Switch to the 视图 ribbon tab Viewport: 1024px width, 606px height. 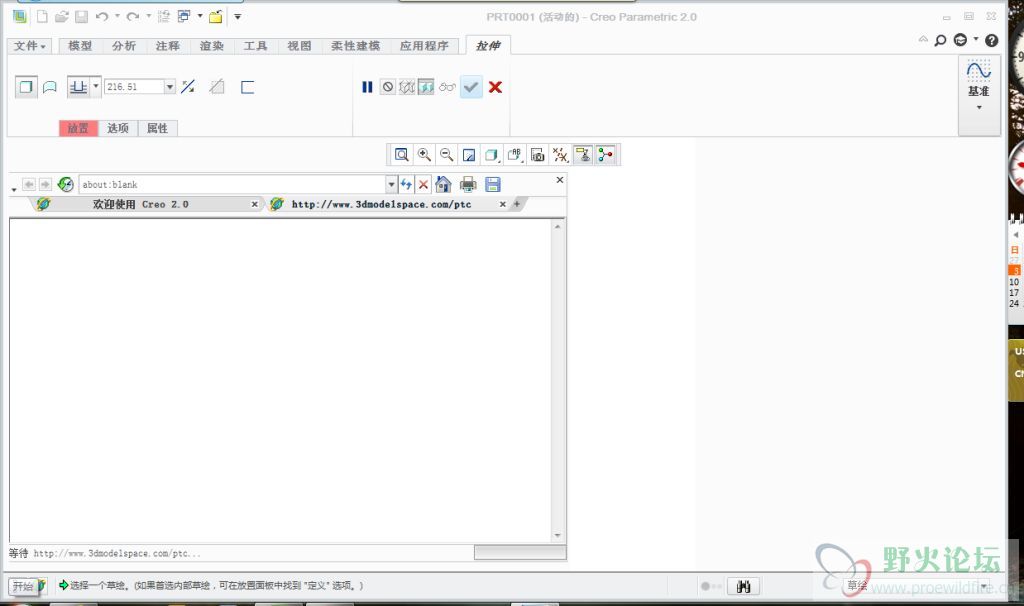(299, 46)
